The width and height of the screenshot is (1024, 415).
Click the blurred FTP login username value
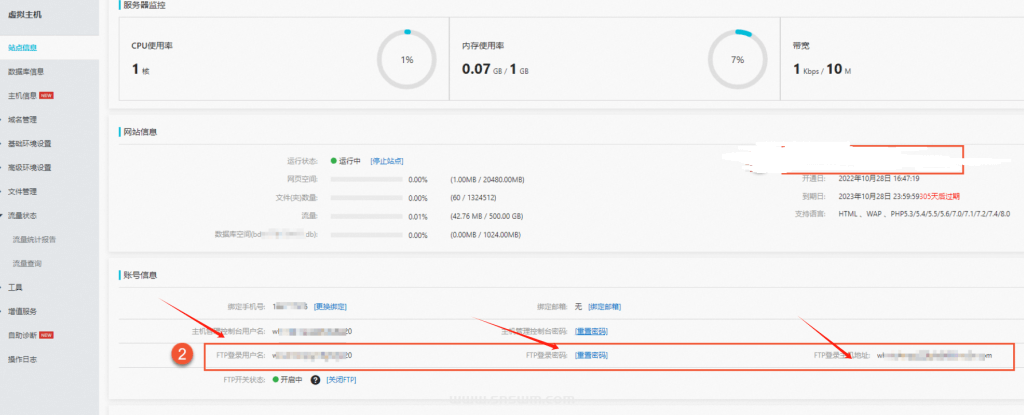313,356
